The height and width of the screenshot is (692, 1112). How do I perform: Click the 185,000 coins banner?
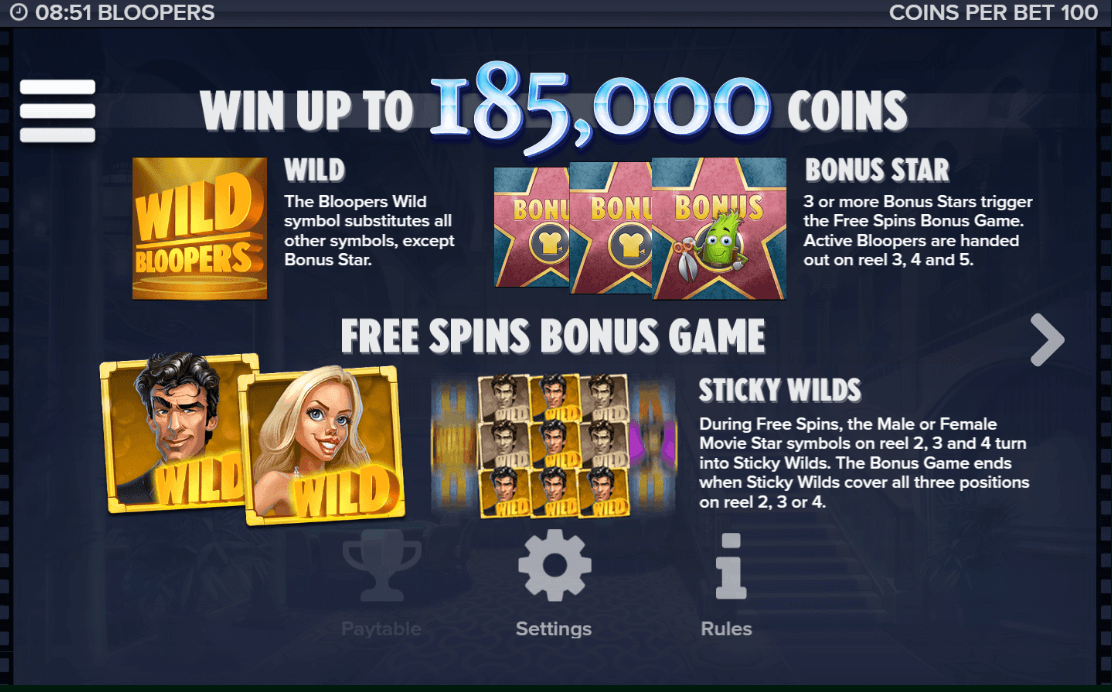pos(554,108)
